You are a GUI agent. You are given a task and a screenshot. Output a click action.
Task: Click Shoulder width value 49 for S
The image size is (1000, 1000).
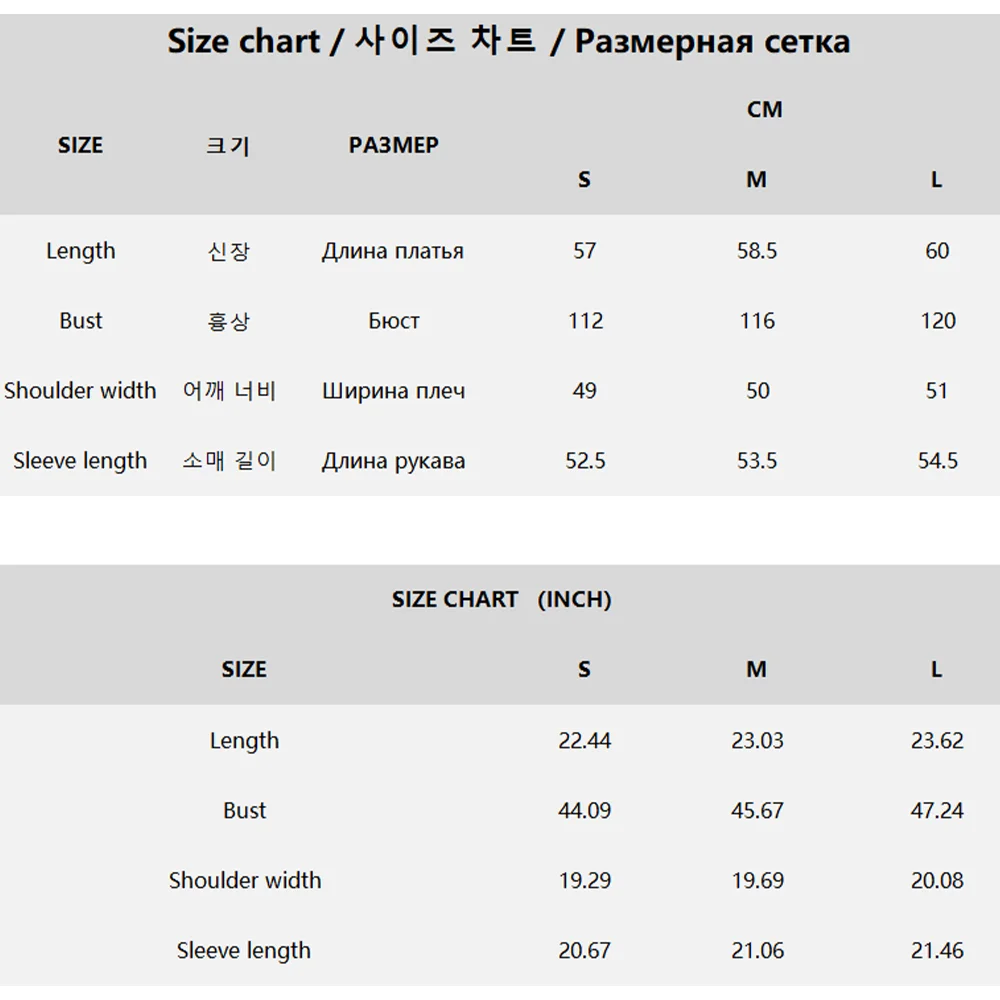[x=584, y=391]
